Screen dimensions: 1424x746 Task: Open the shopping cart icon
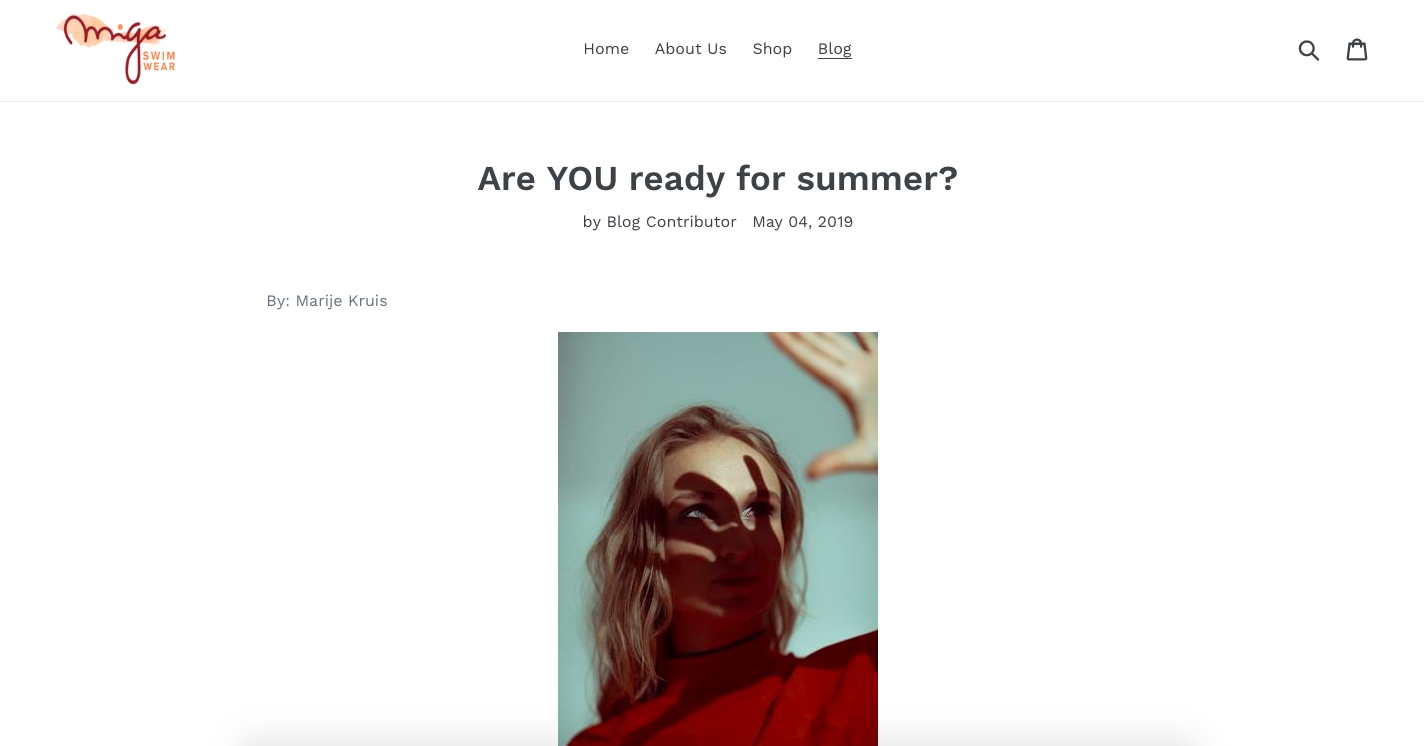click(1357, 49)
